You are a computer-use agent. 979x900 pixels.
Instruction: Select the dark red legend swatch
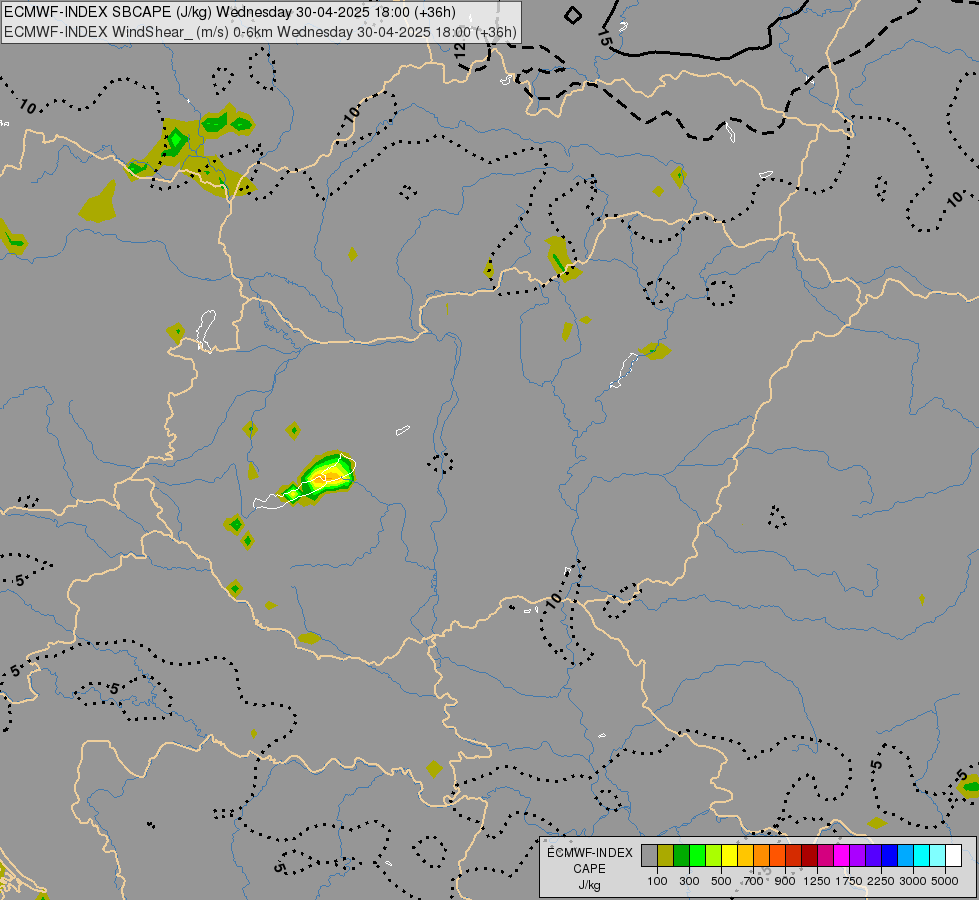click(x=809, y=856)
